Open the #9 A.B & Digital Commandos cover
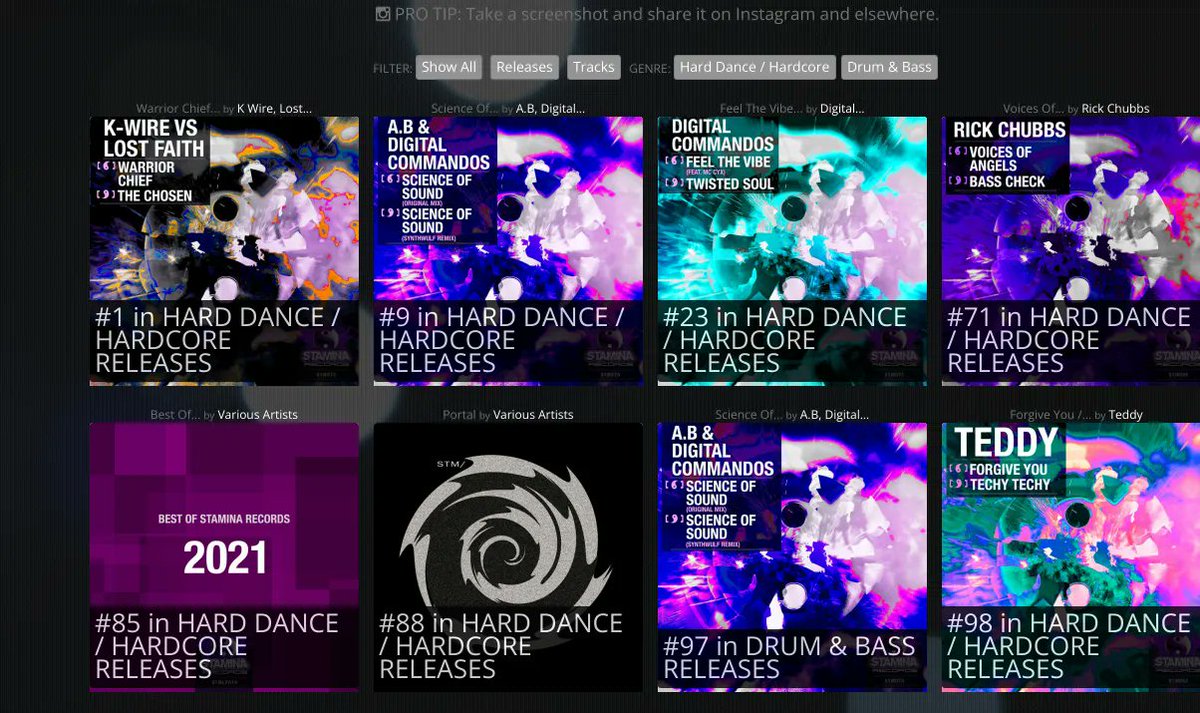 tap(508, 251)
